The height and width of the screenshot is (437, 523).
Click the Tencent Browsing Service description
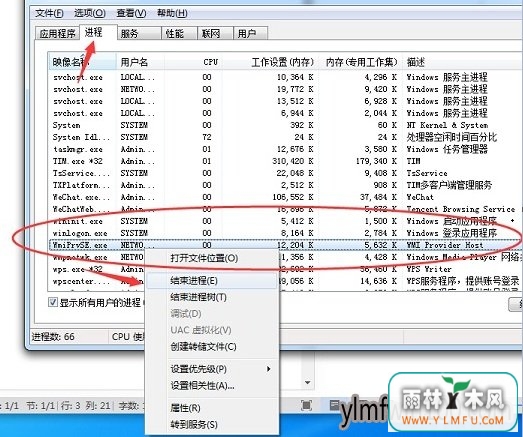[x=461, y=209]
